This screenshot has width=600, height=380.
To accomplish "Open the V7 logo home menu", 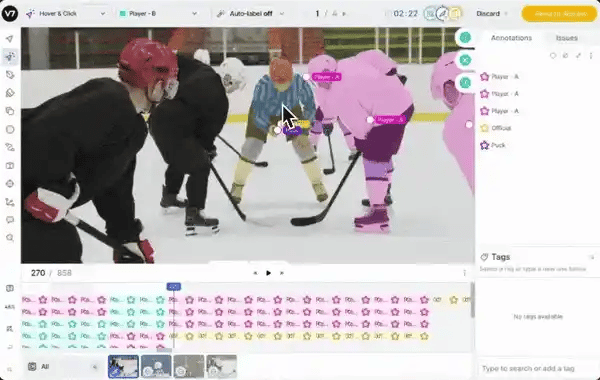I will (10, 13).
